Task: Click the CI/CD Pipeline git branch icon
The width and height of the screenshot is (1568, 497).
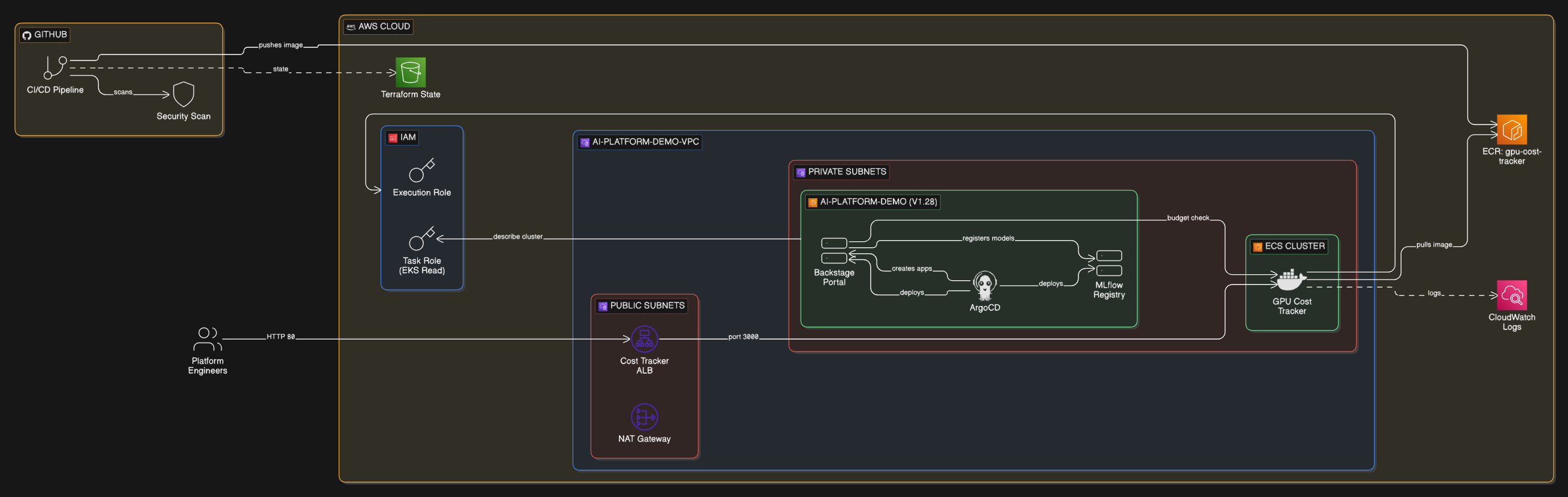Action: click(x=55, y=68)
